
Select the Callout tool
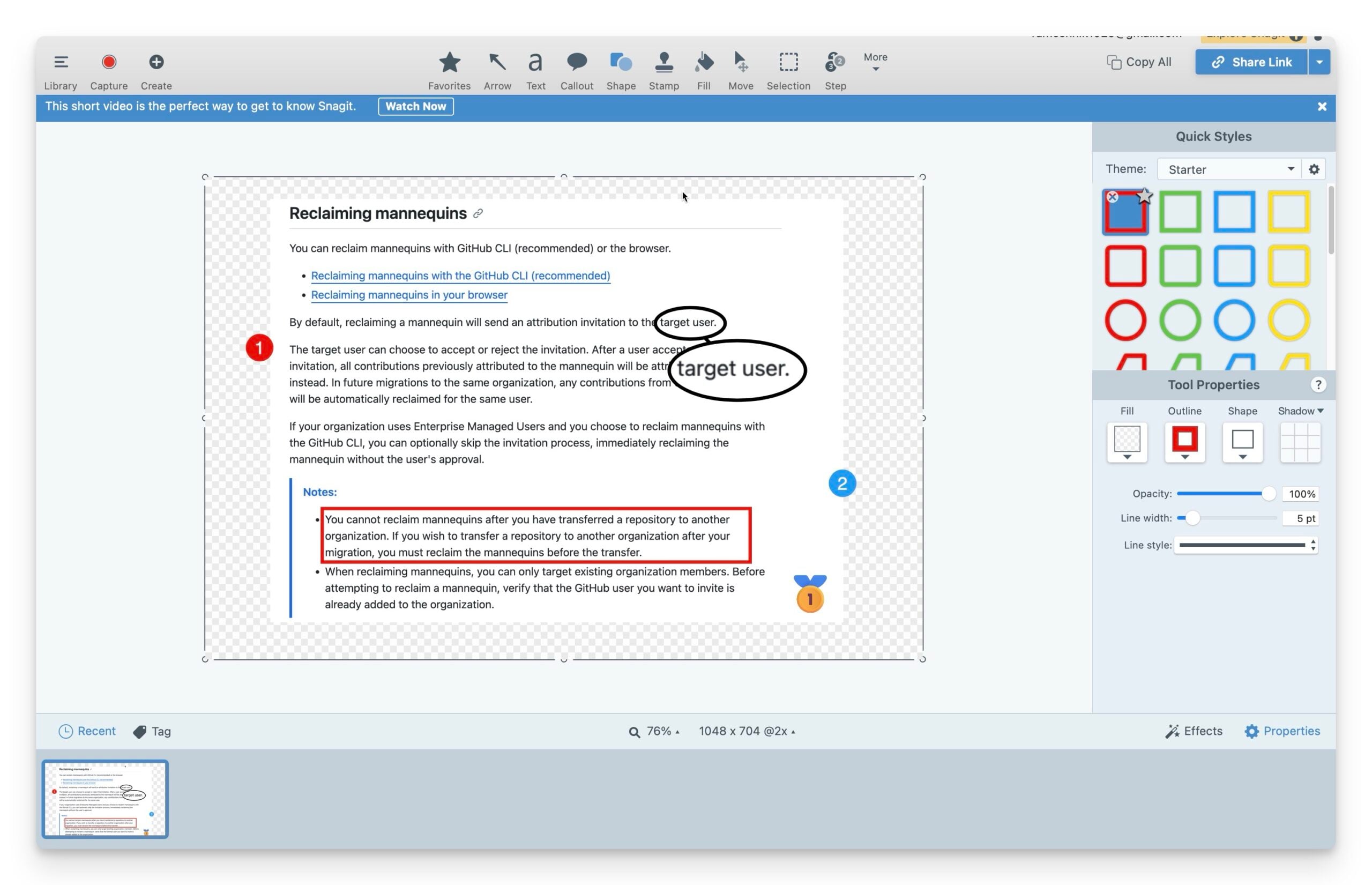[x=577, y=63]
